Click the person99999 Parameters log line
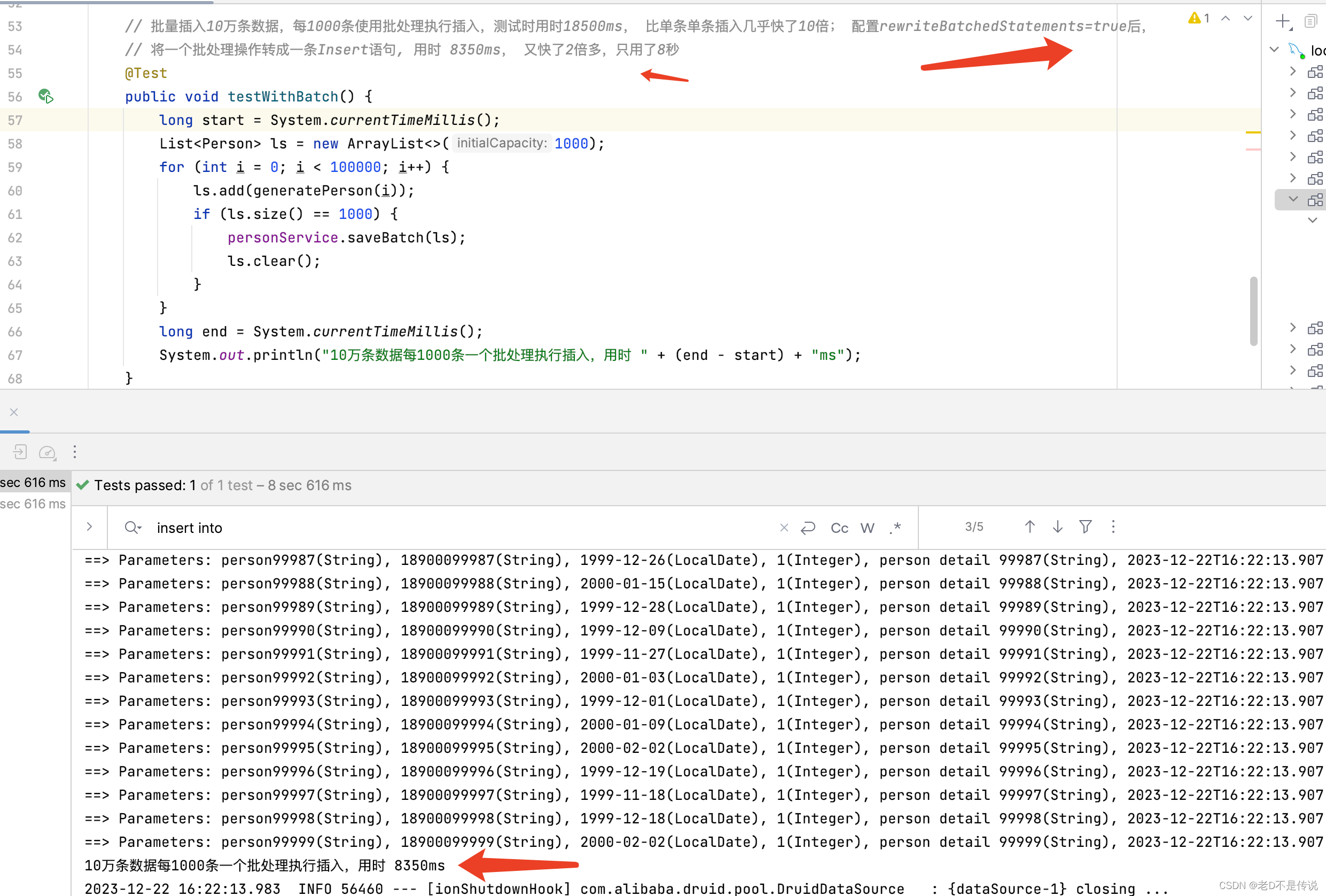This screenshot has width=1326, height=896. (x=704, y=842)
